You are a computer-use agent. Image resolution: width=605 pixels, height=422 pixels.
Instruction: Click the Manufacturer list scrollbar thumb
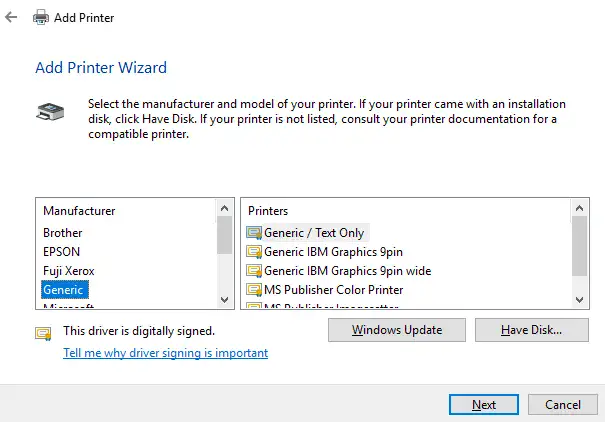[225, 235]
